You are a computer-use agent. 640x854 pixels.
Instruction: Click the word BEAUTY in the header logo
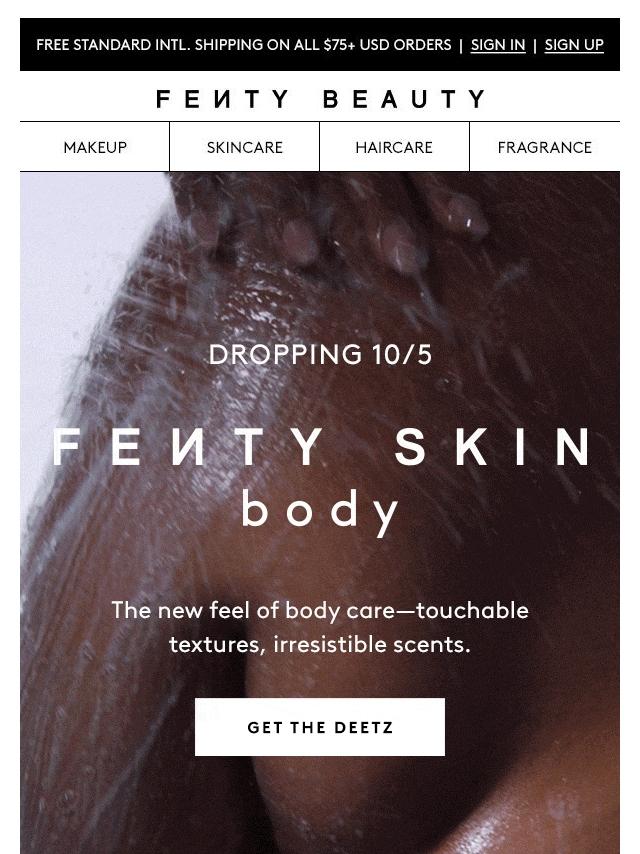[404, 99]
